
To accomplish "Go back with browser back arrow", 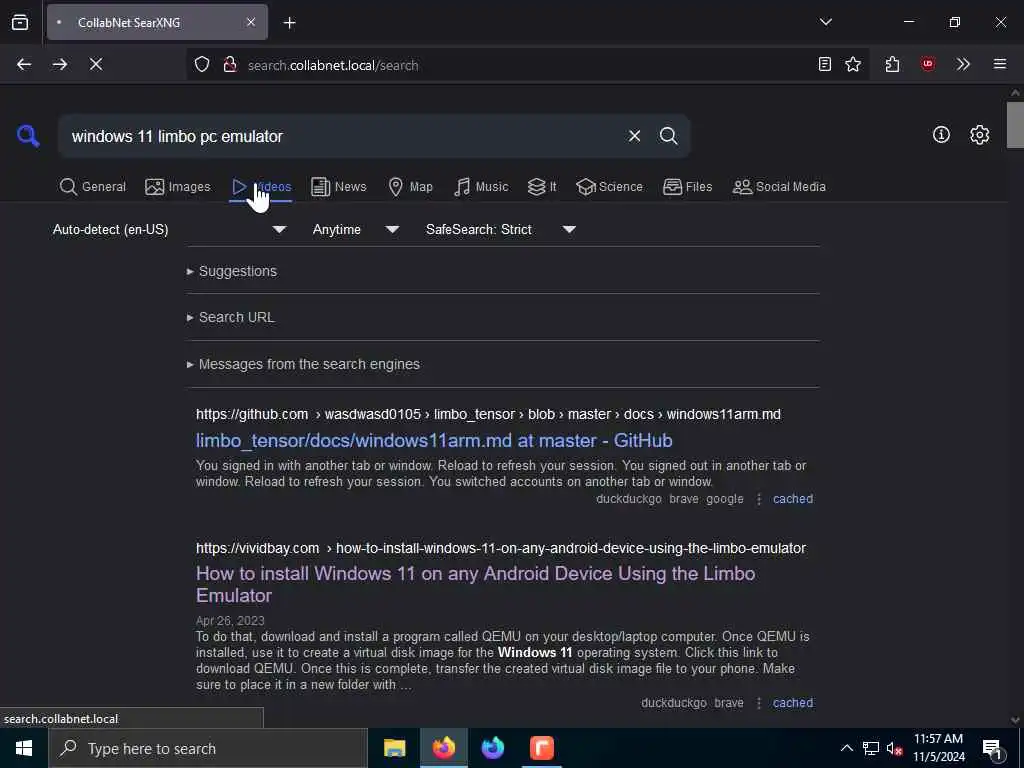I will pos(24,64).
